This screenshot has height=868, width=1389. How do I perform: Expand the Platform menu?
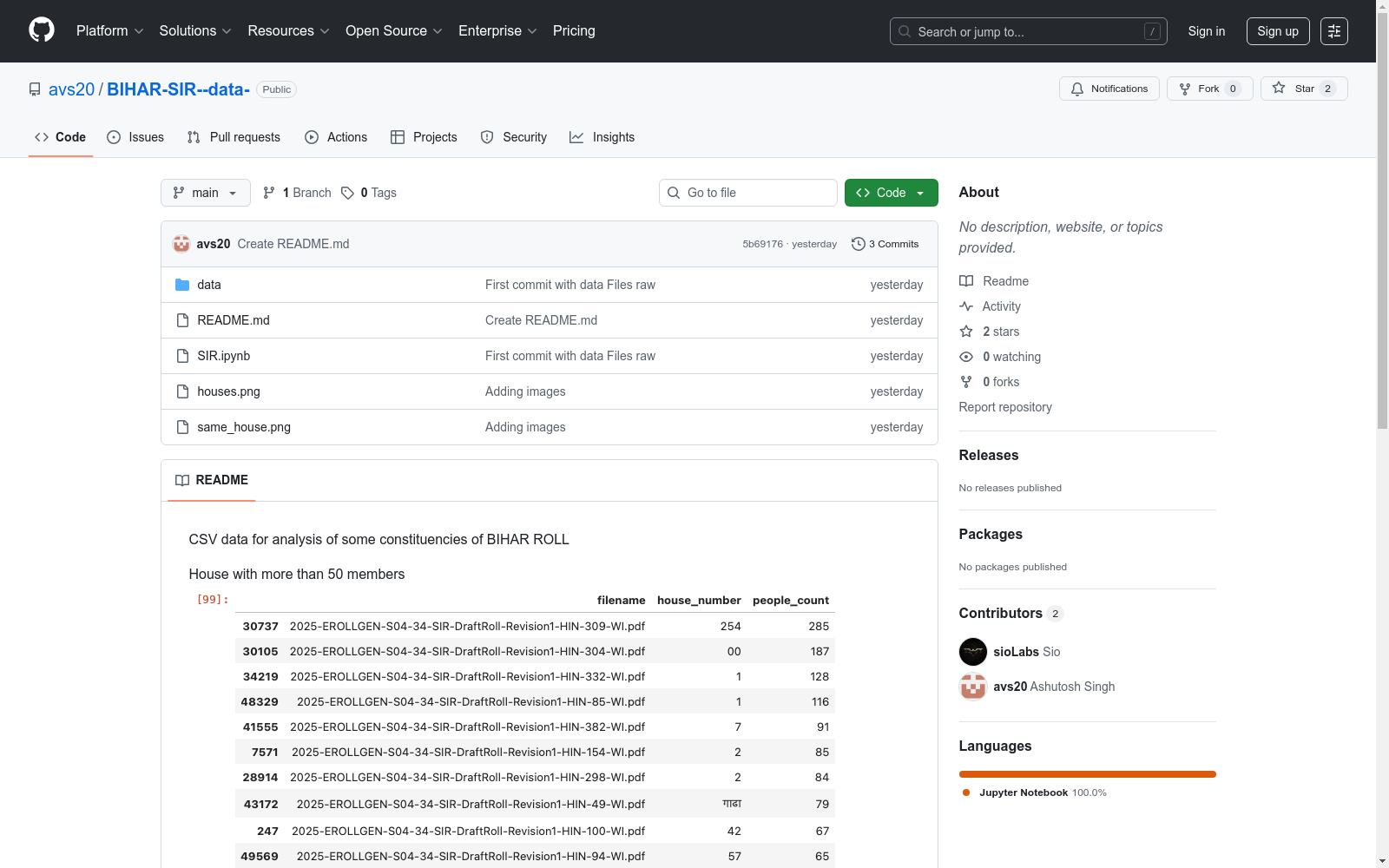pos(110,31)
